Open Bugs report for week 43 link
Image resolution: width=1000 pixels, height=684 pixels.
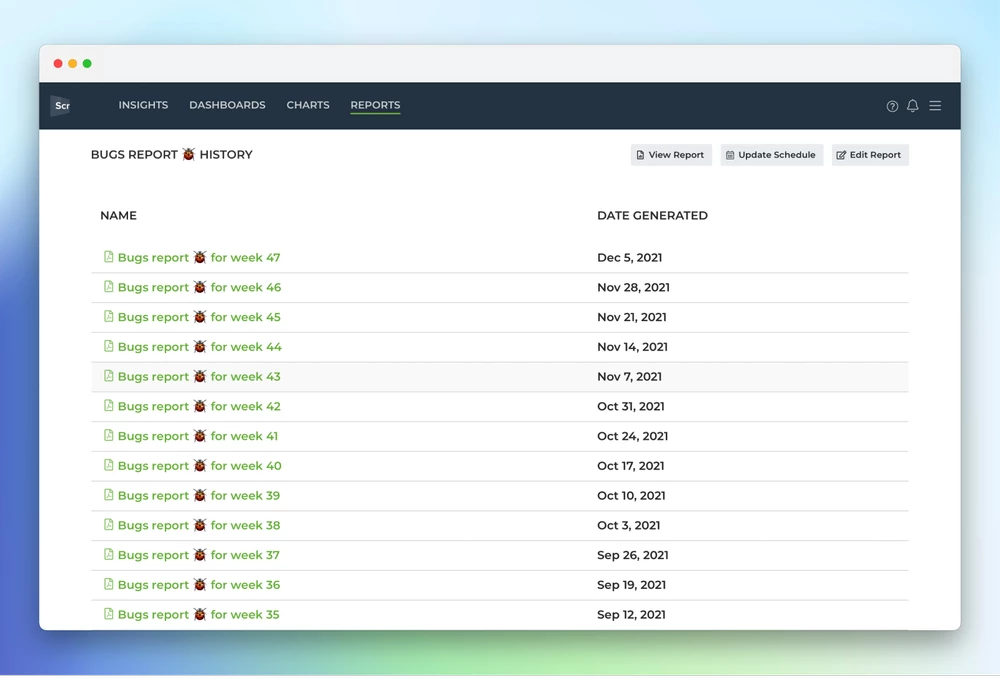[x=199, y=377]
